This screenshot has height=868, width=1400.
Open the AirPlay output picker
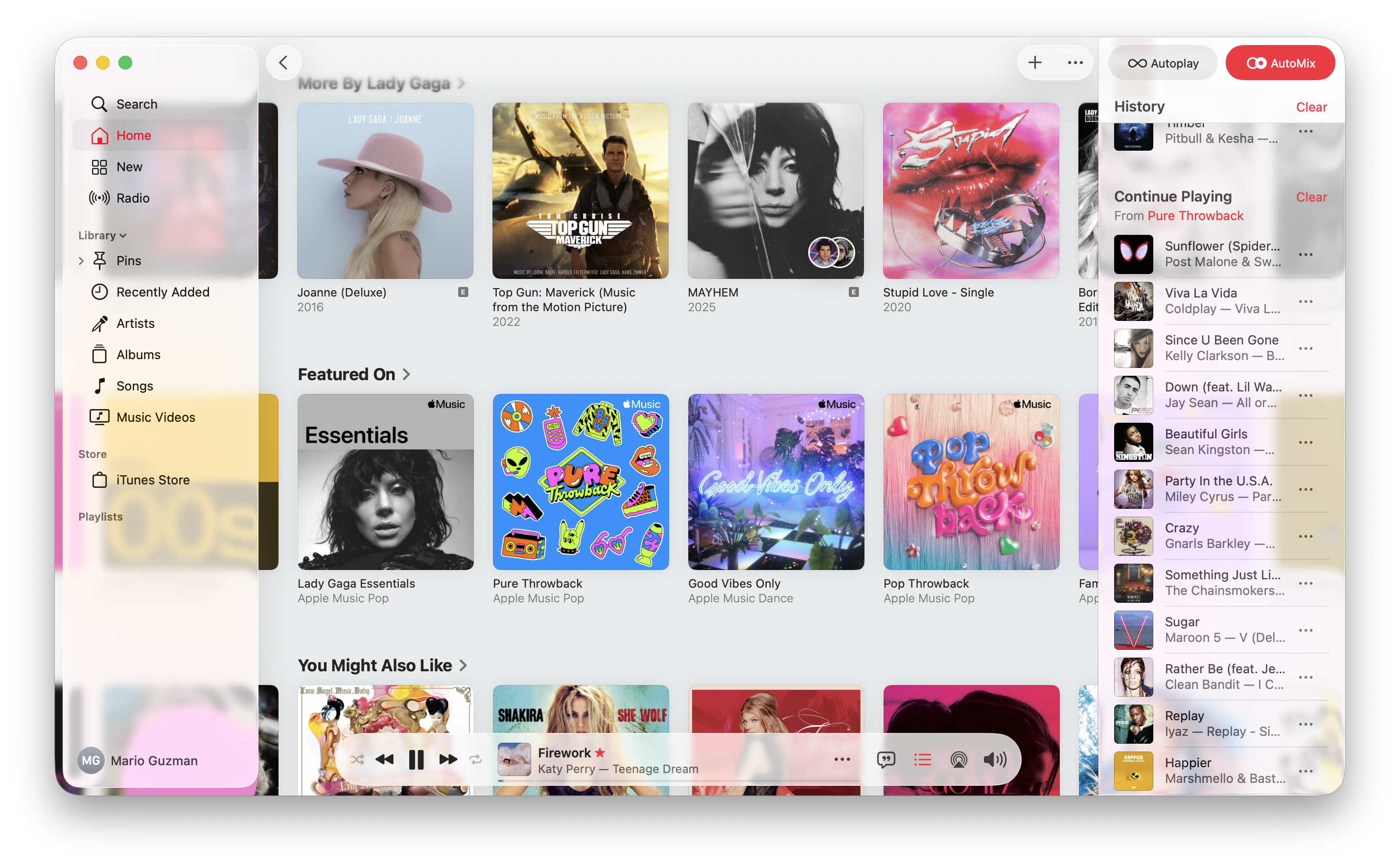coord(958,759)
